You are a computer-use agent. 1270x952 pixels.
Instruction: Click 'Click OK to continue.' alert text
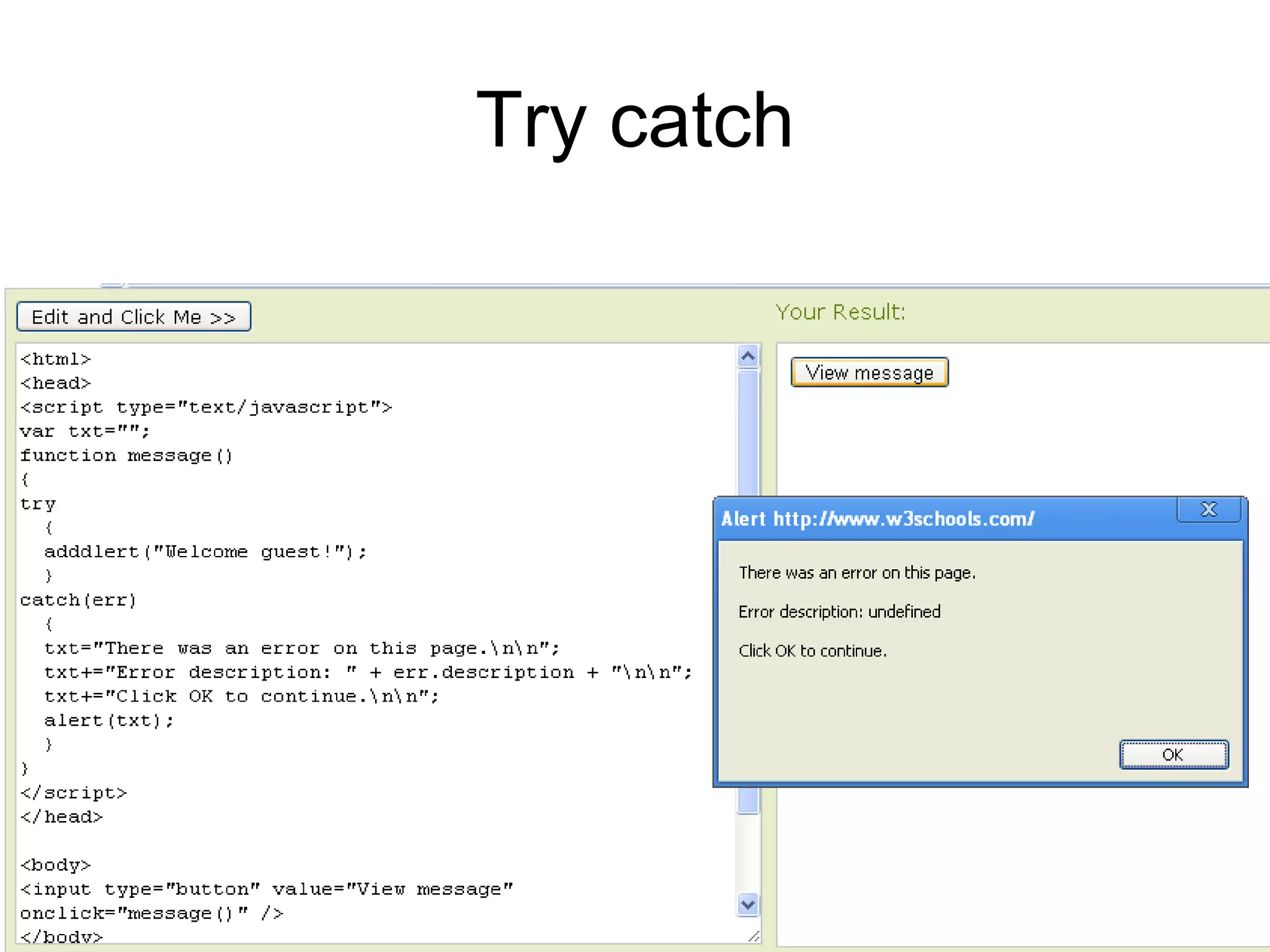coord(812,651)
